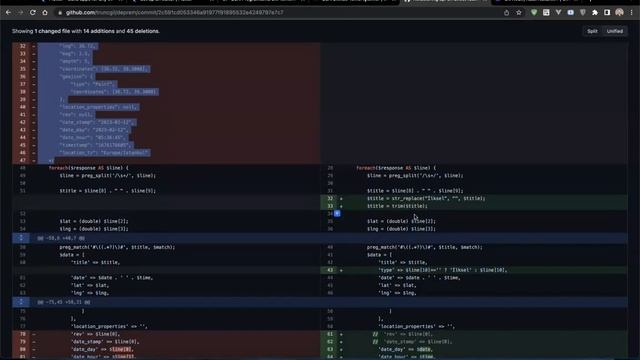Click added line 61 commented 'rev'
This screenshot has height=360, width=640.
point(474,334)
